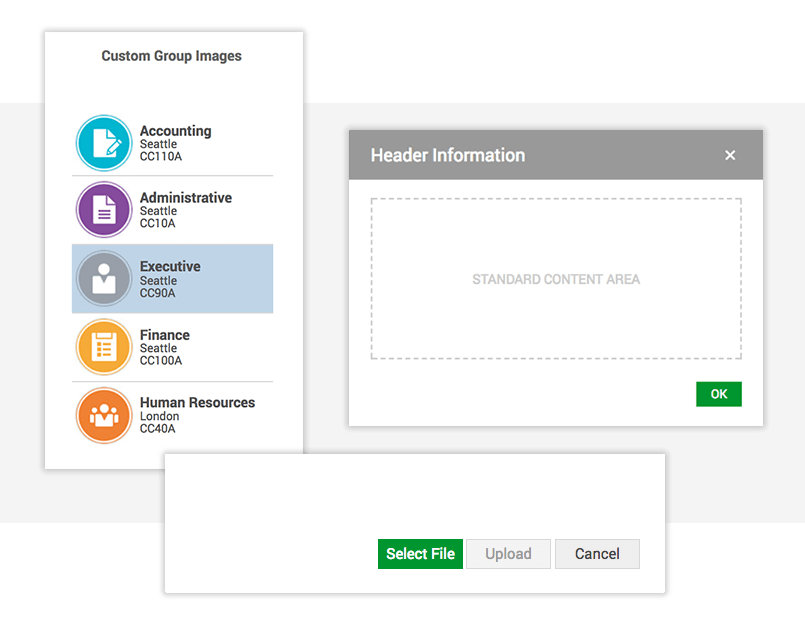Click the CC100A cost center code
The image size is (805, 624).
tap(161, 361)
